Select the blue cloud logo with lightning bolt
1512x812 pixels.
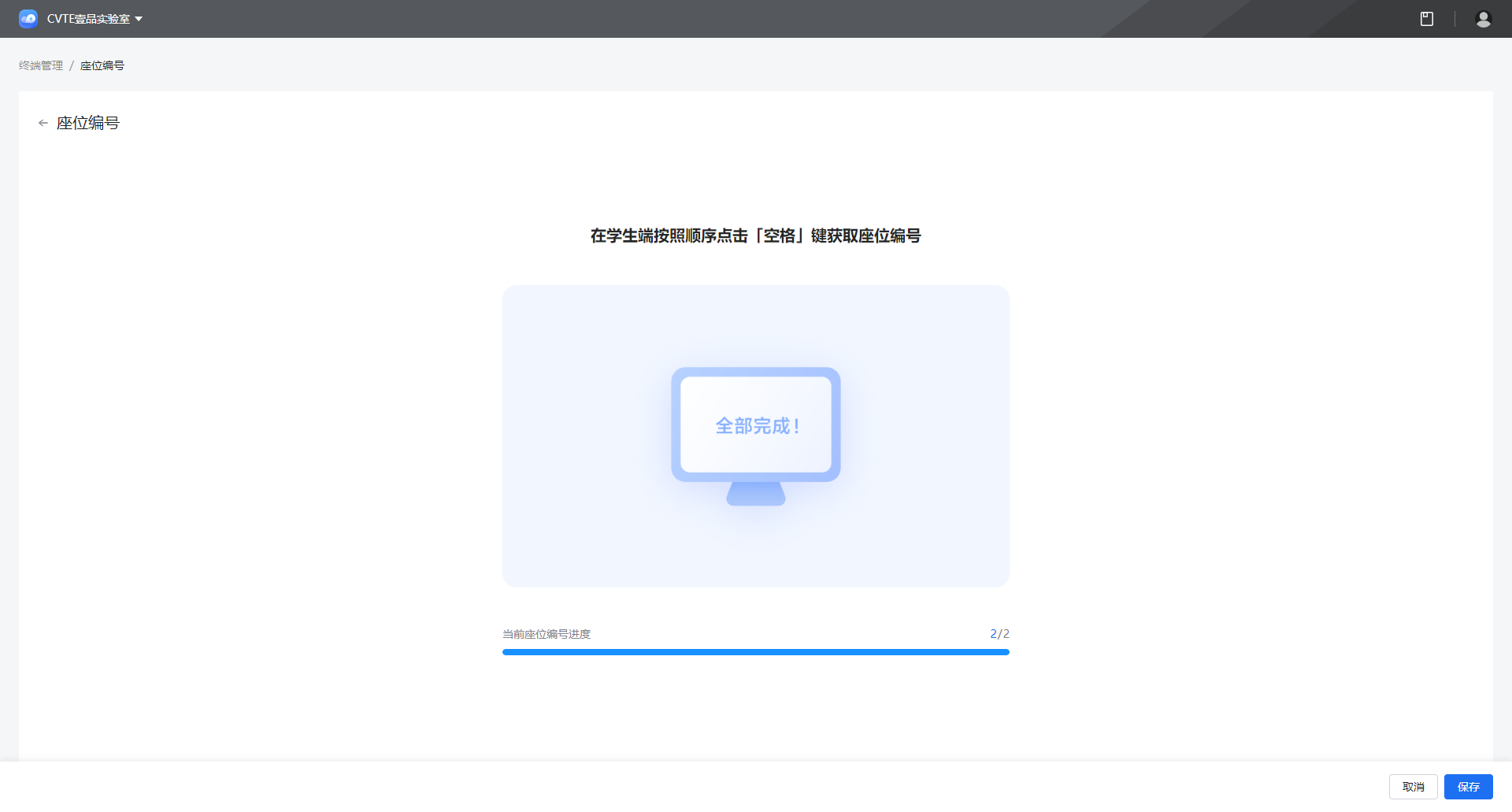tap(28, 18)
